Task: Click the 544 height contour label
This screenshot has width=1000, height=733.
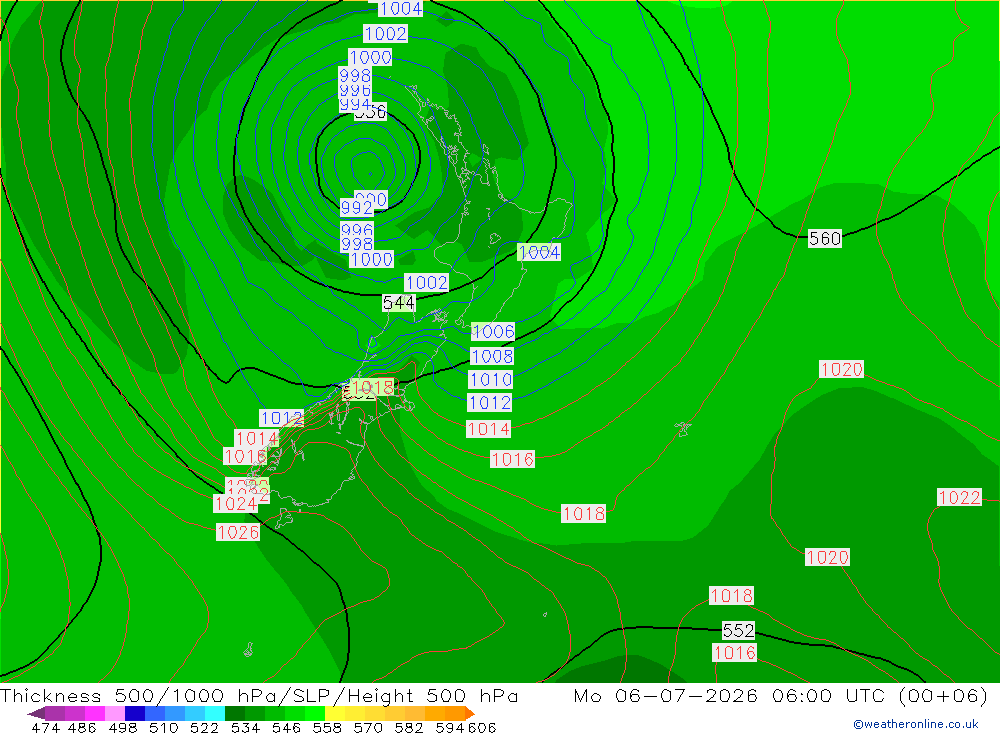Action: tap(399, 302)
